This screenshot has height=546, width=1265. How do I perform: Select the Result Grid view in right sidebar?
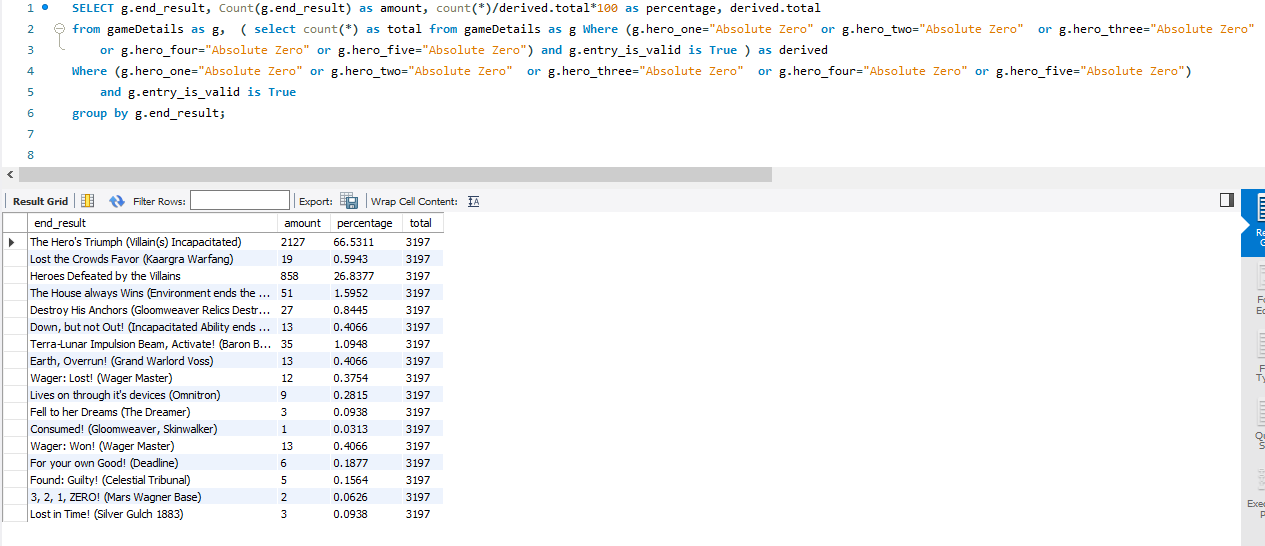[x=1257, y=220]
